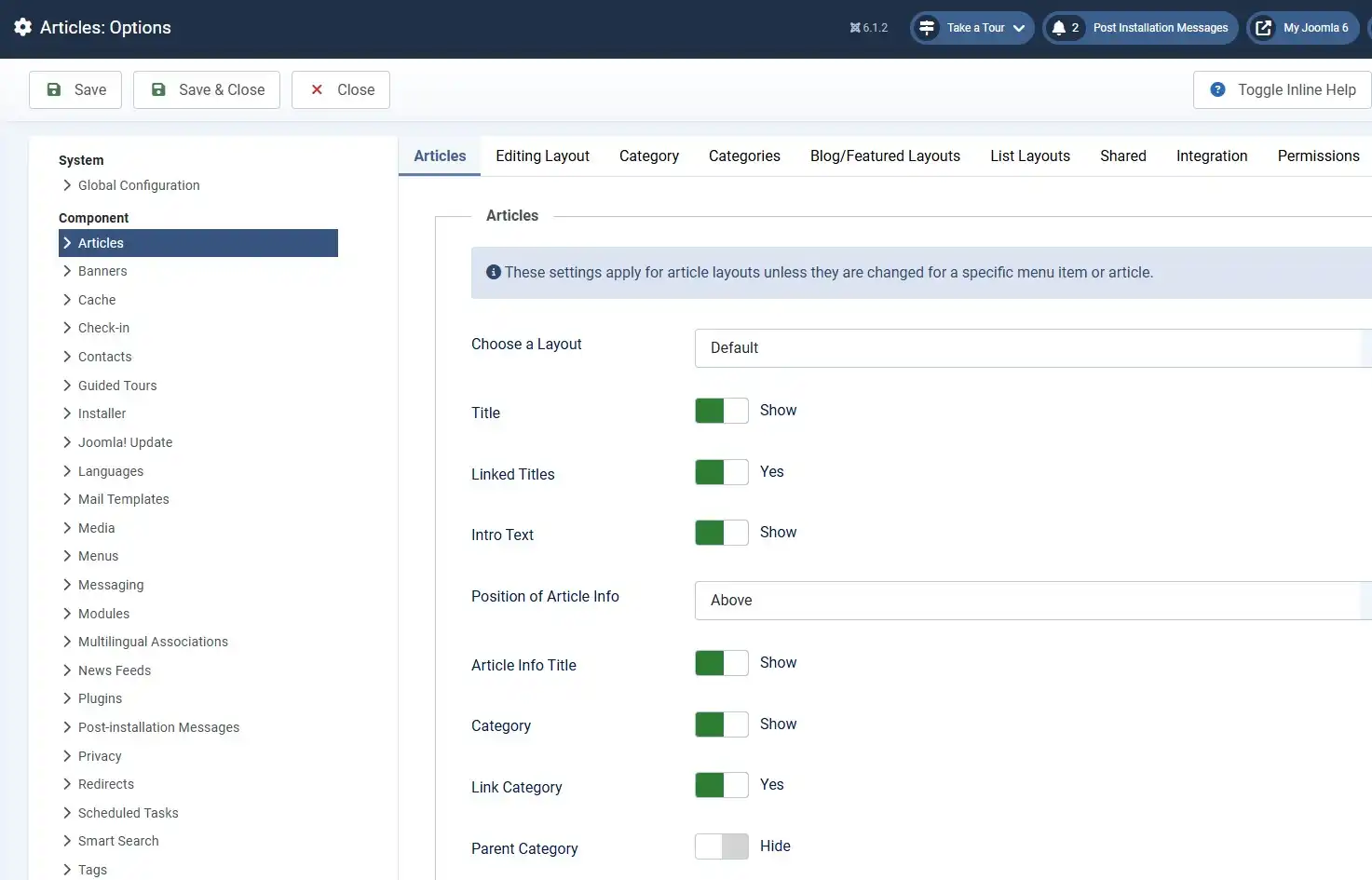Expand the Global Configuration chevron

[x=67, y=185]
